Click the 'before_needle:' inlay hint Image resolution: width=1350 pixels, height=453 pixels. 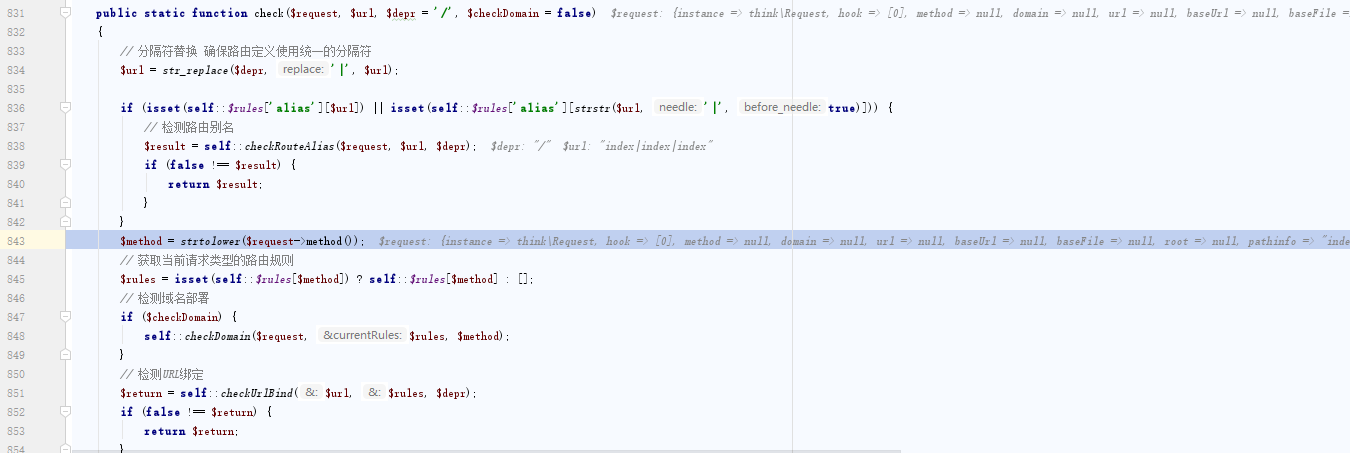(x=781, y=108)
